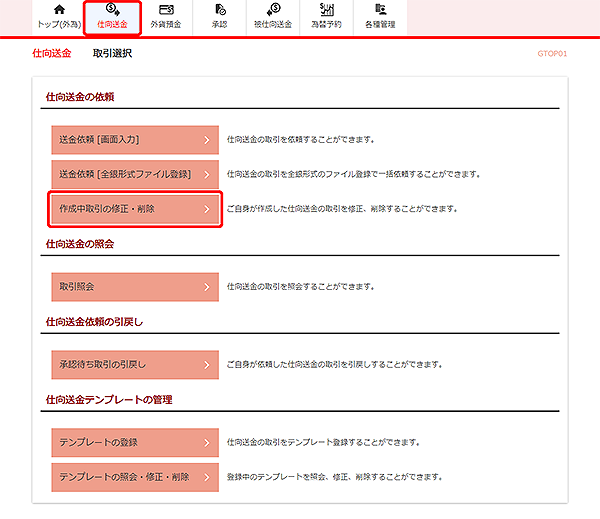Click the chevron on テンプレートの登録
This screenshot has width=600, height=519.
[207, 443]
